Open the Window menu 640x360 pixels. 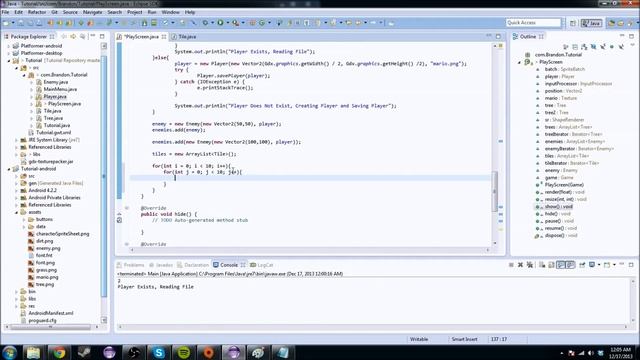pos(170,12)
